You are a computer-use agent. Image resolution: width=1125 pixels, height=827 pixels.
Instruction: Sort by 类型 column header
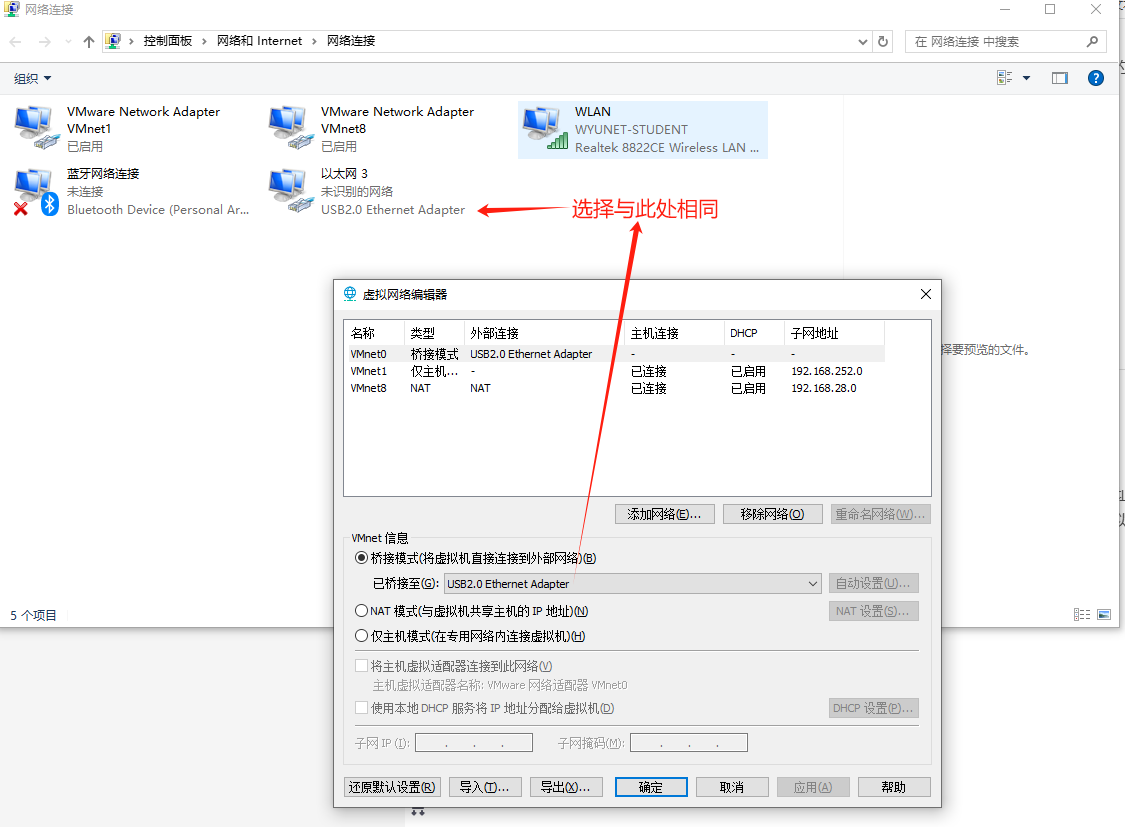pos(434,333)
